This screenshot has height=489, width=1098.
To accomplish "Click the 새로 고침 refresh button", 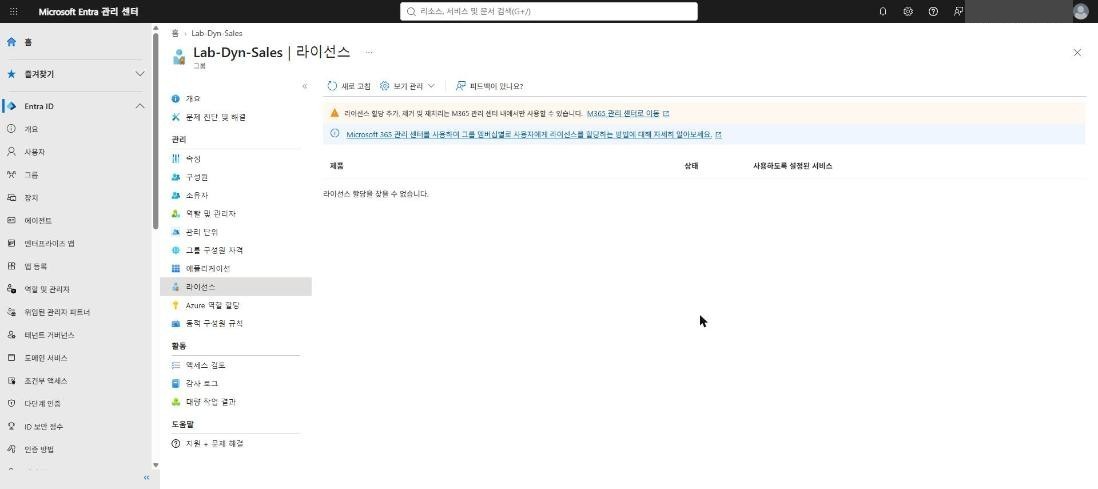I will 349,86.
